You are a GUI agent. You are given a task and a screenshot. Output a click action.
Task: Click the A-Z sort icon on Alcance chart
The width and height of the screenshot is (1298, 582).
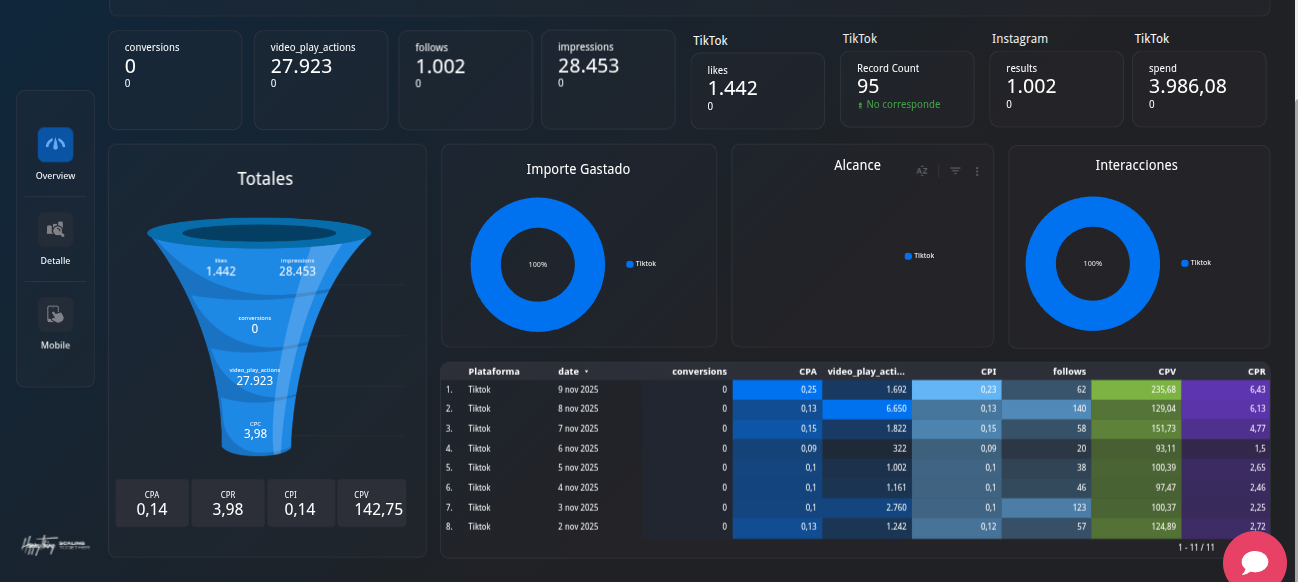pos(922,171)
